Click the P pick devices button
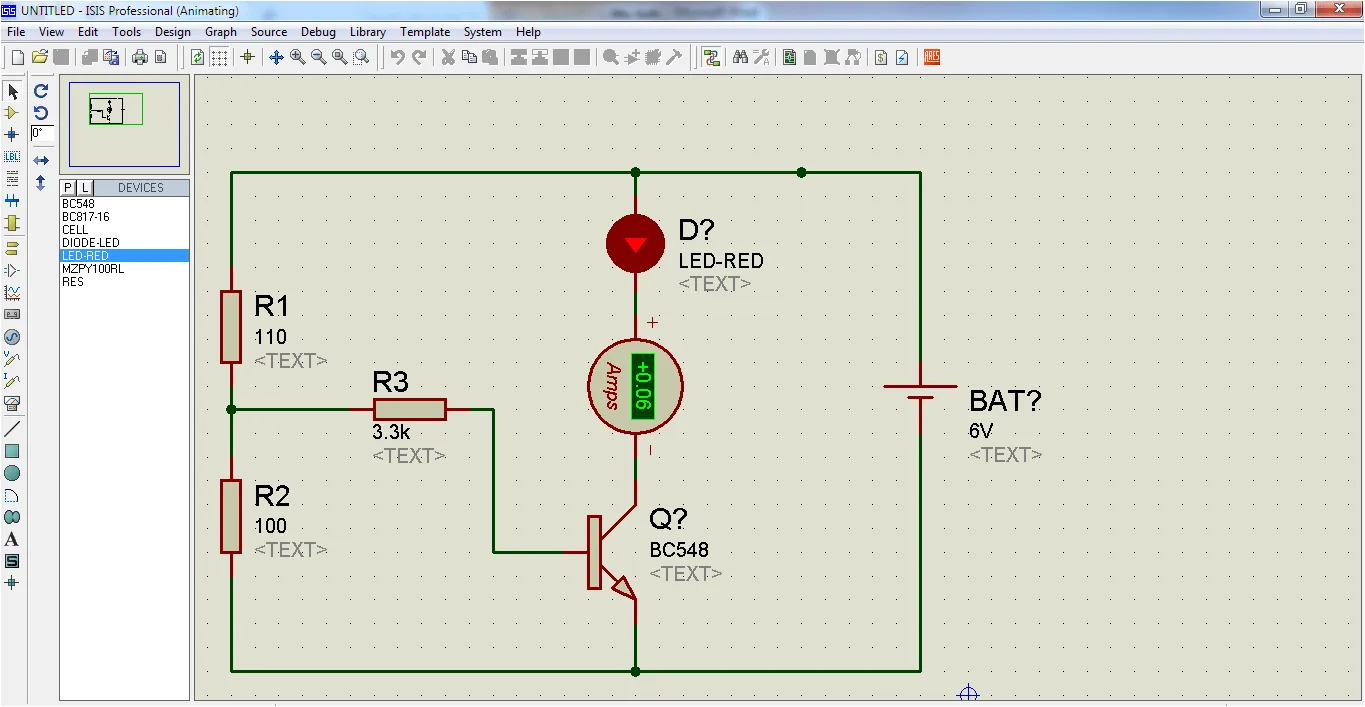The width and height of the screenshot is (1365, 707). [x=68, y=187]
